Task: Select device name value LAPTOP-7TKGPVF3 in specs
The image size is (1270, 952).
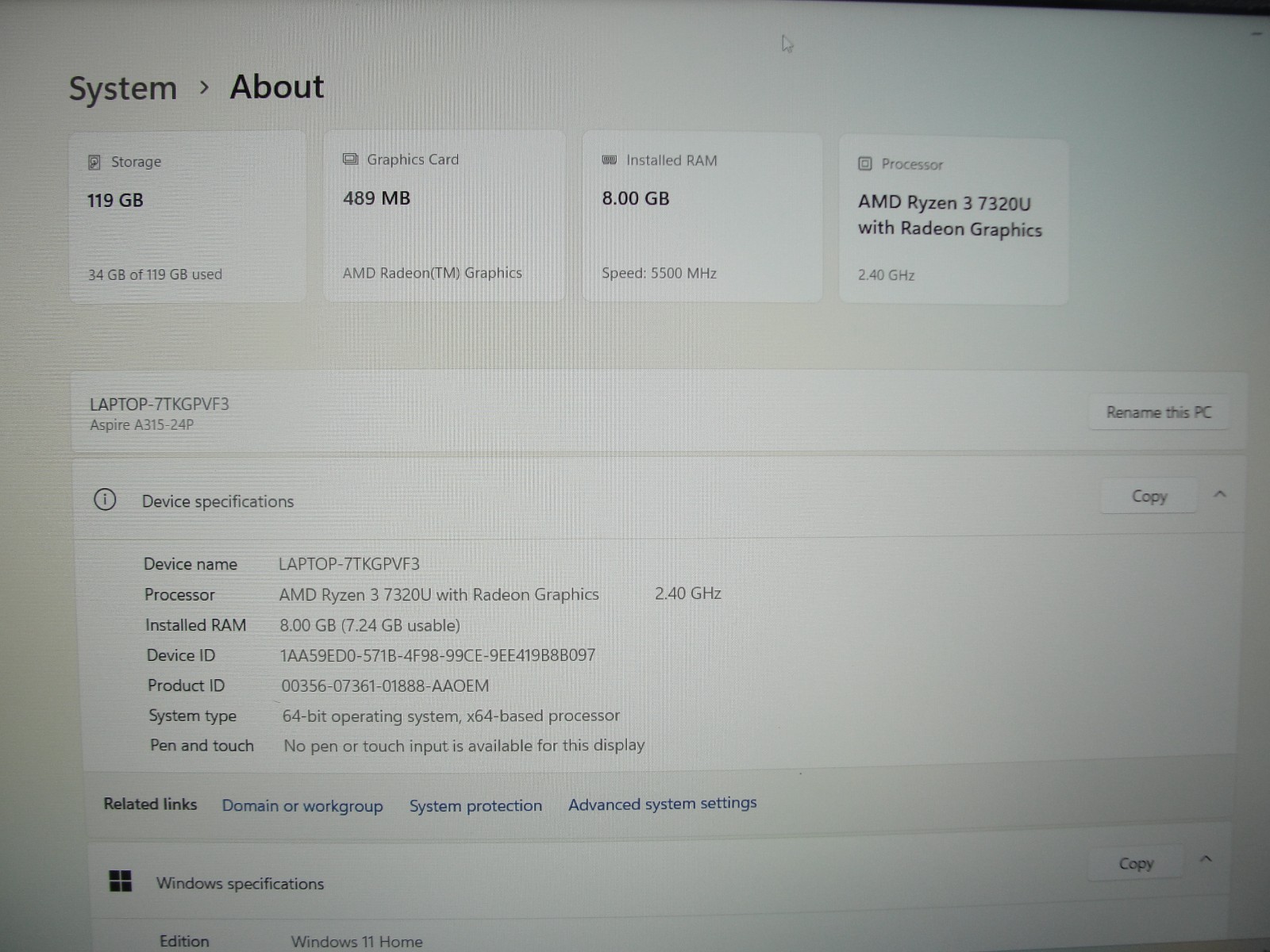Action: pos(349,564)
